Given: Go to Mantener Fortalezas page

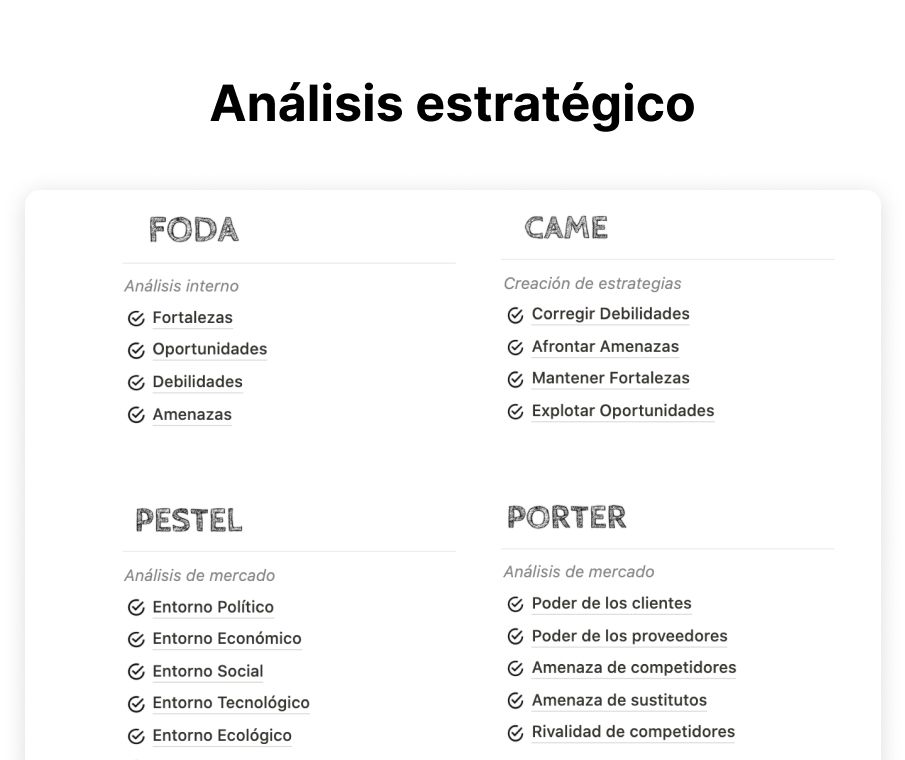Looking at the screenshot, I should click(x=610, y=379).
